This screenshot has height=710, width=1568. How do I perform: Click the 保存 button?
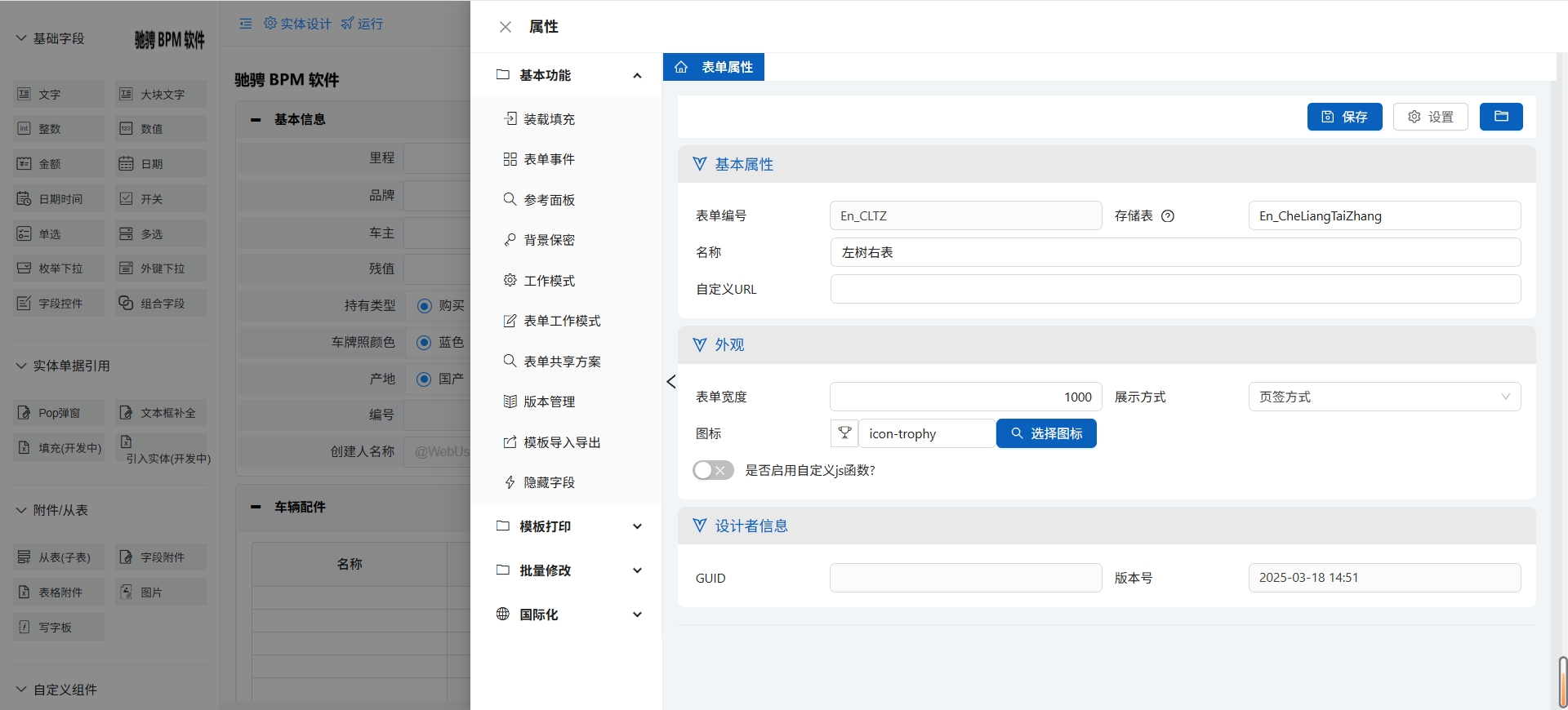(x=1344, y=117)
